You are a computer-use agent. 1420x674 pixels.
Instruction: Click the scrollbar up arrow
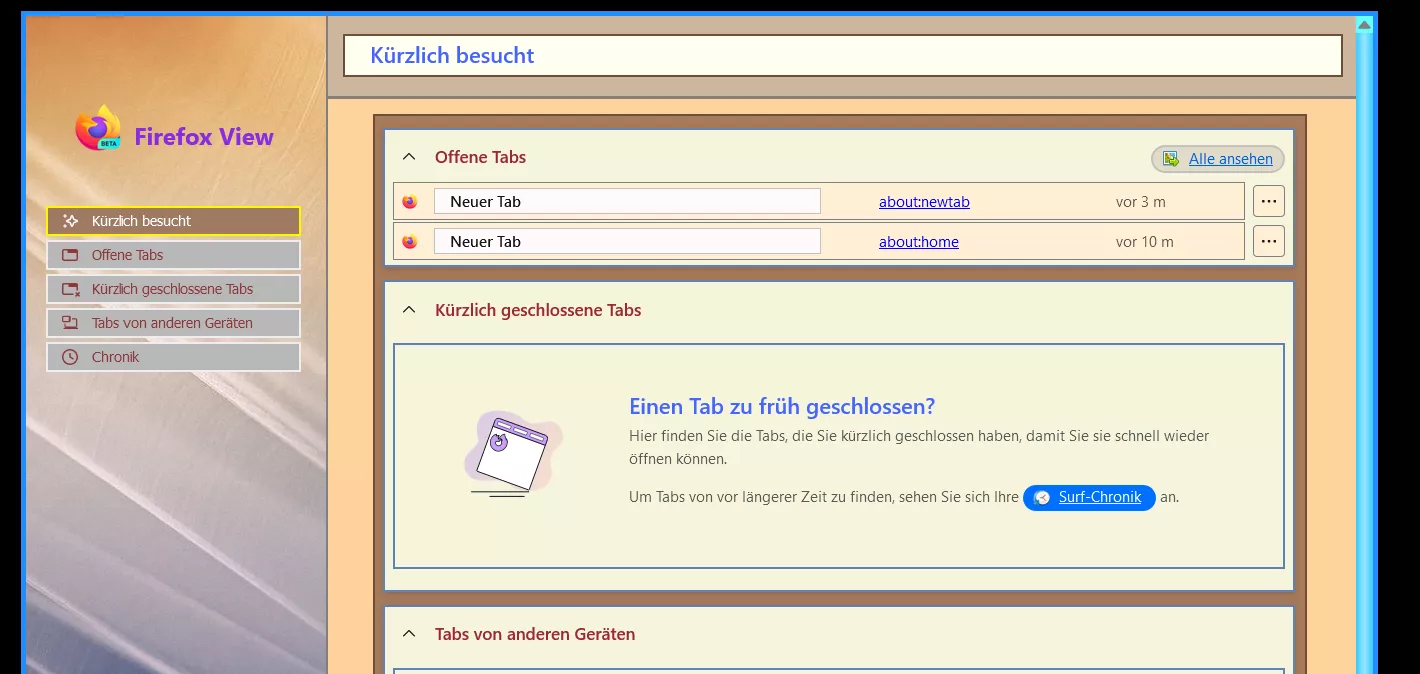point(1364,24)
